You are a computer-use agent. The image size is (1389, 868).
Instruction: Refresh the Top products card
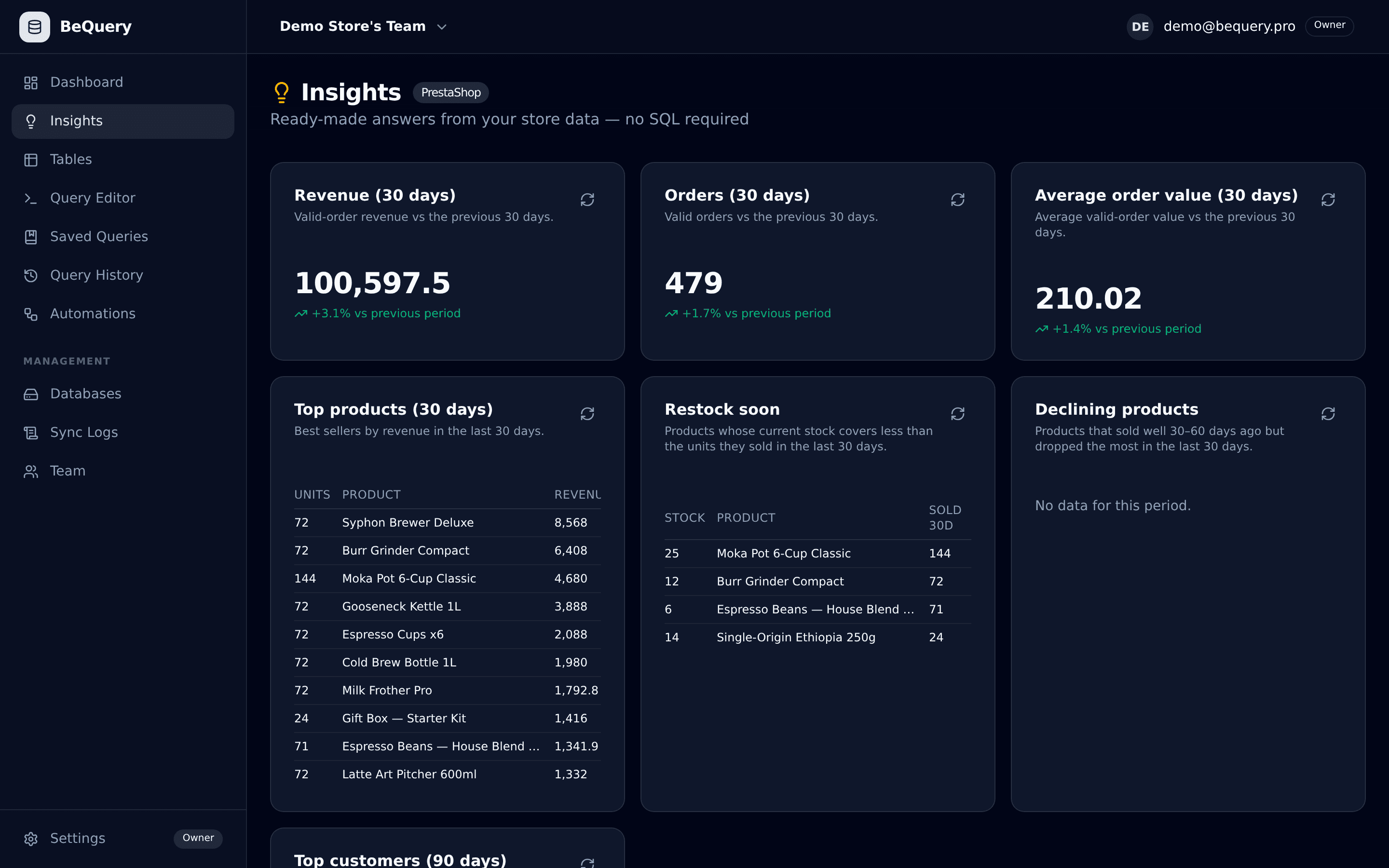point(587,413)
